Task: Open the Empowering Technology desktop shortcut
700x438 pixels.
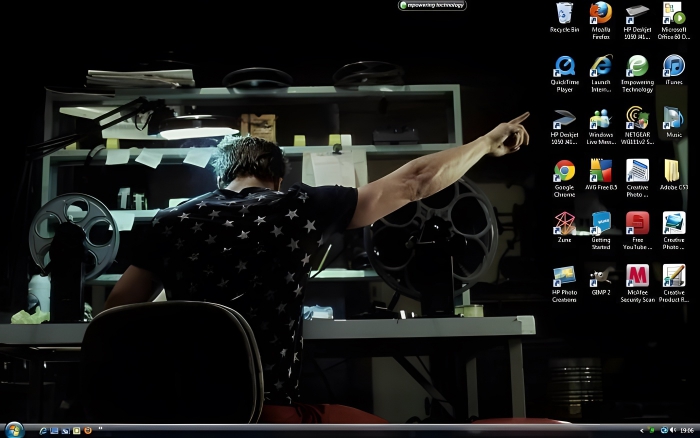Action: click(637, 67)
